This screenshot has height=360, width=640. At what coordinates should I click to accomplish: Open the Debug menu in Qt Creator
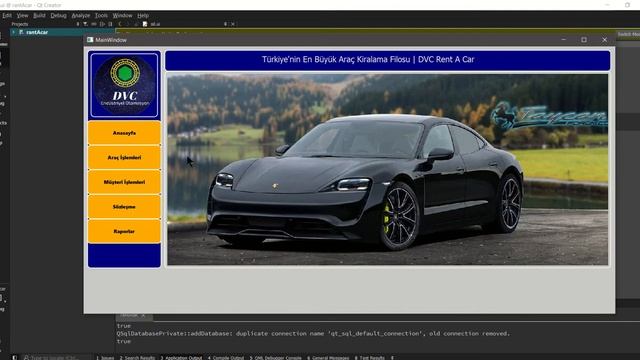click(58, 16)
